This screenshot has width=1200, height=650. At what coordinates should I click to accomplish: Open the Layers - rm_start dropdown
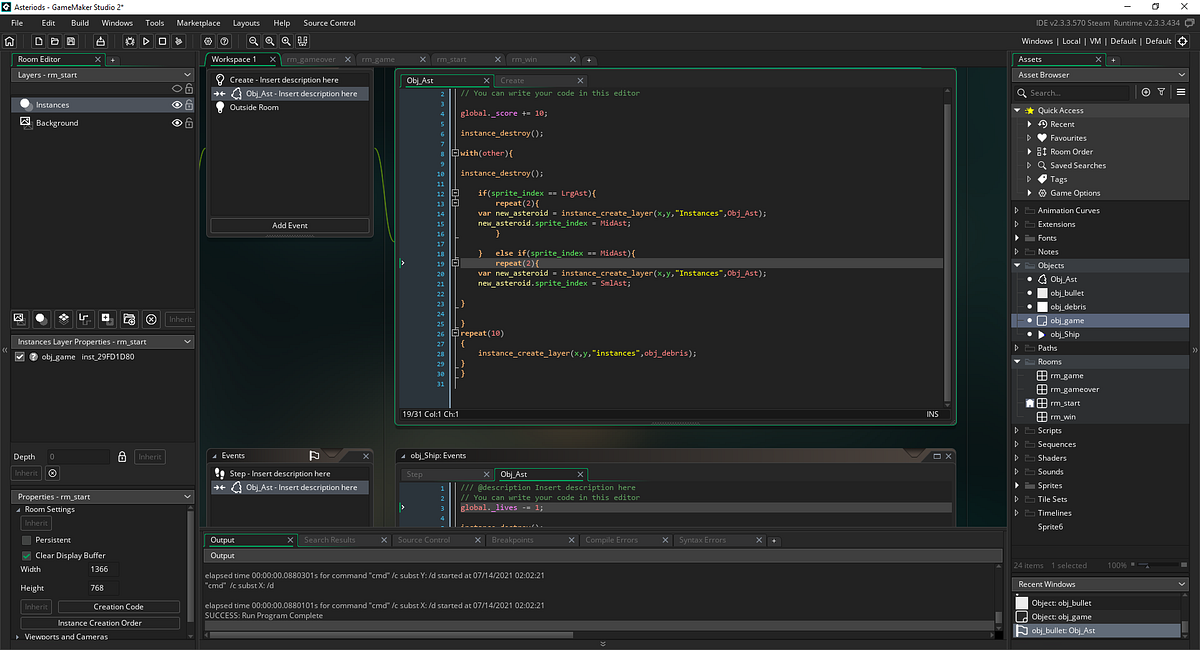coord(186,75)
